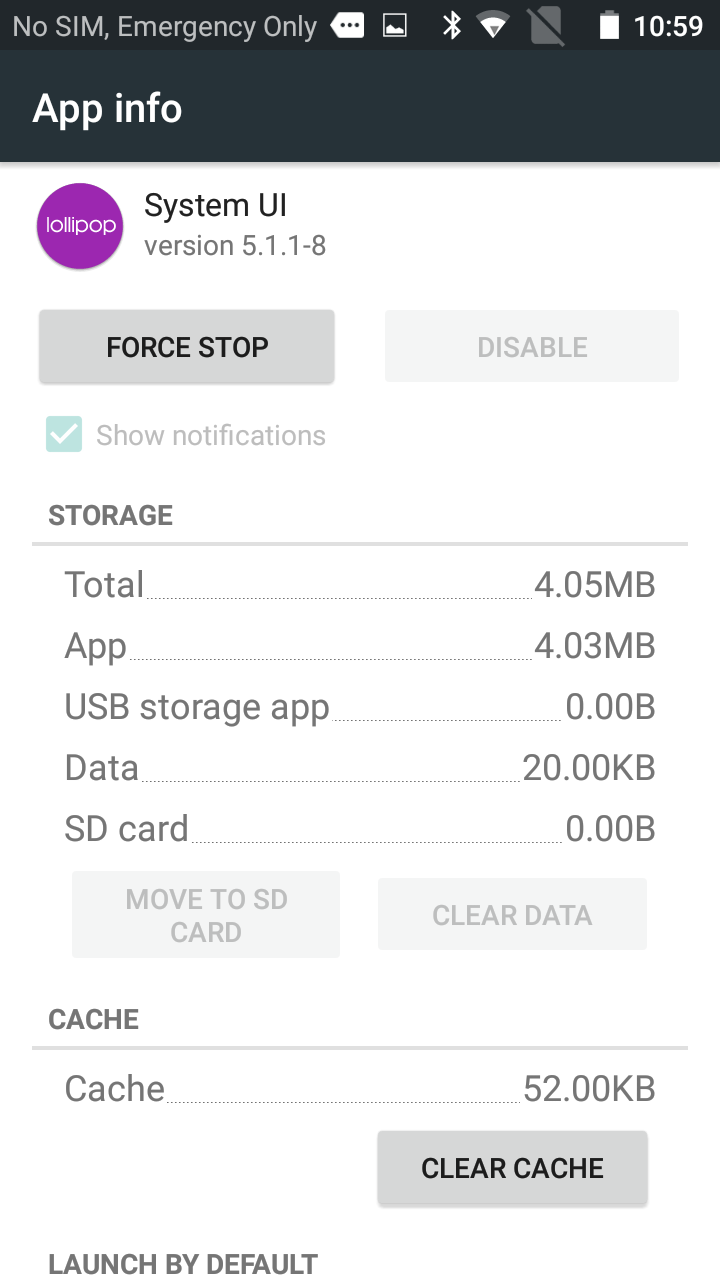Image resolution: width=720 pixels, height=1280 pixels.
Task: Expand the CACHE section
Action: tap(93, 1019)
